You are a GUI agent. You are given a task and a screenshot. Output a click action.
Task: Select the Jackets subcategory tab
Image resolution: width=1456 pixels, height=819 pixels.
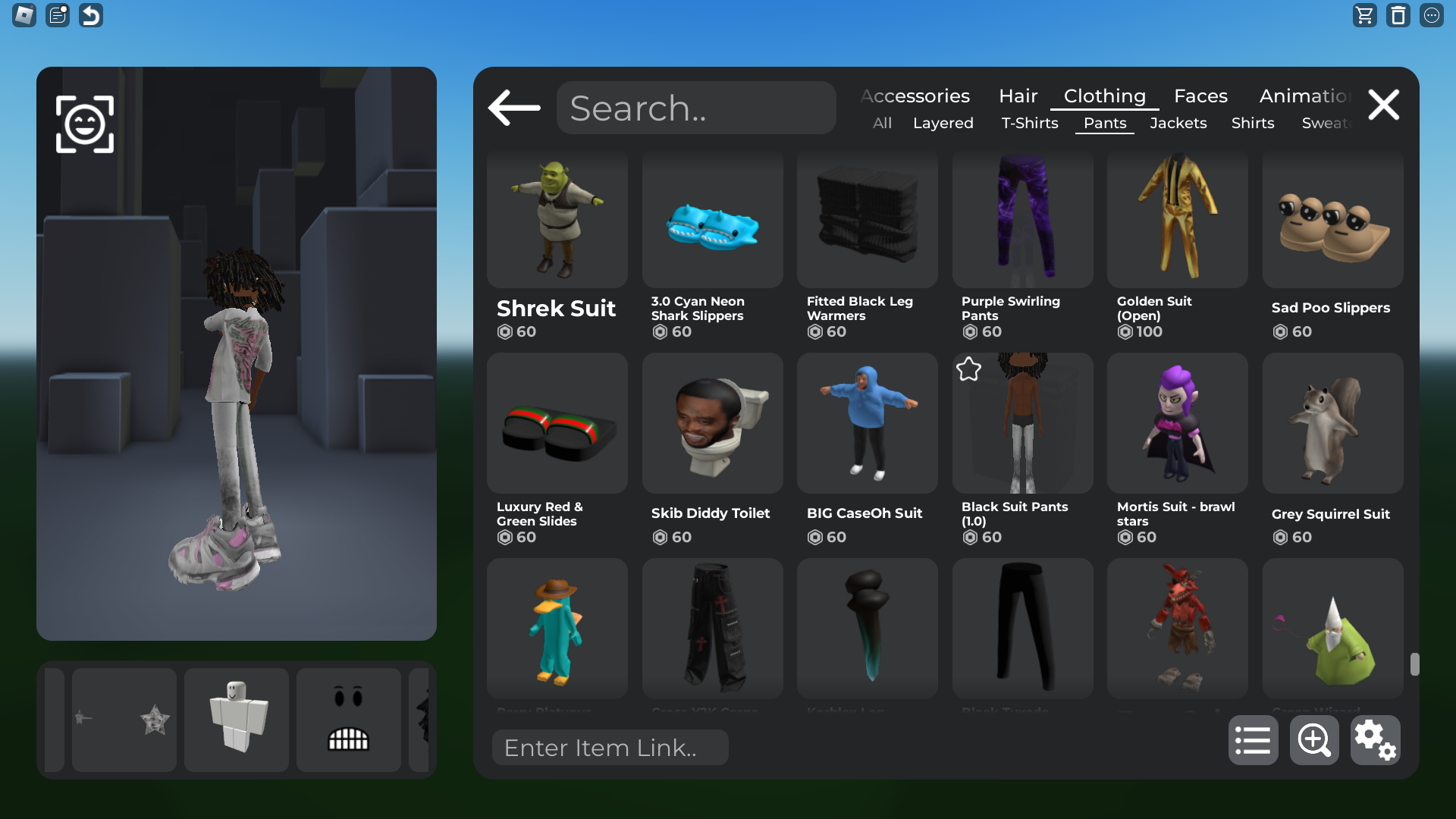(x=1178, y=123)
